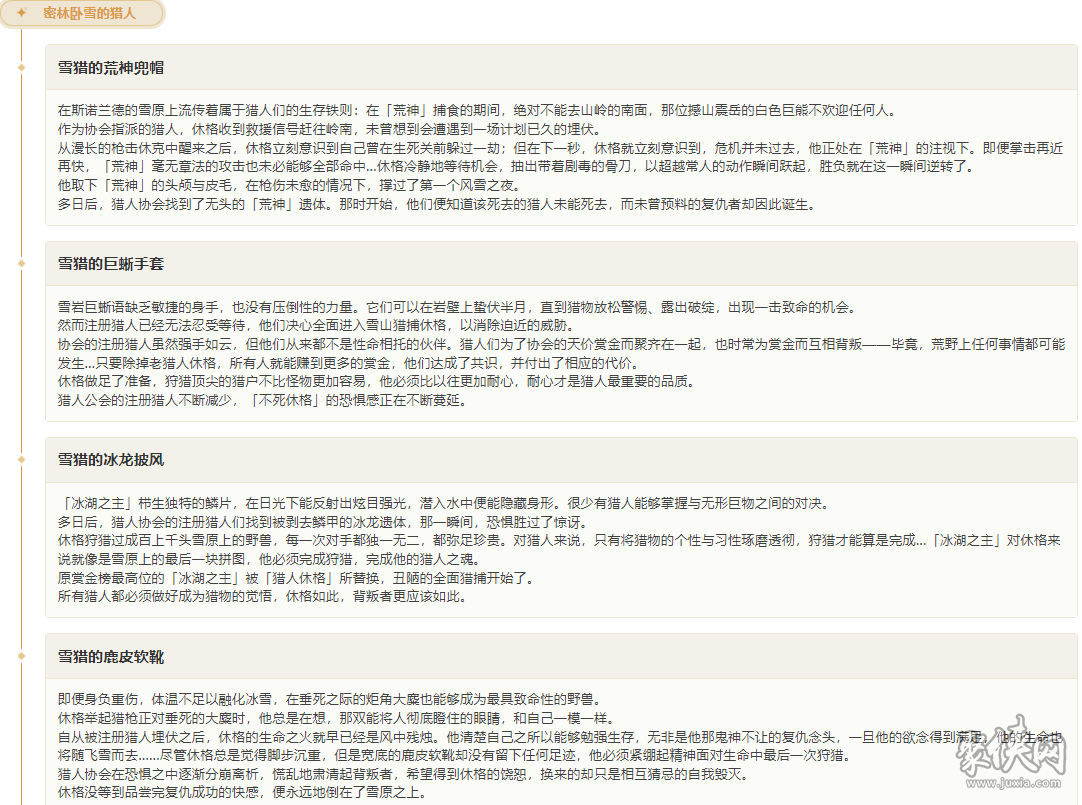
Task: Click the line starting 在斯诺兰德的雪原上流传着
Action: [478, 110]
